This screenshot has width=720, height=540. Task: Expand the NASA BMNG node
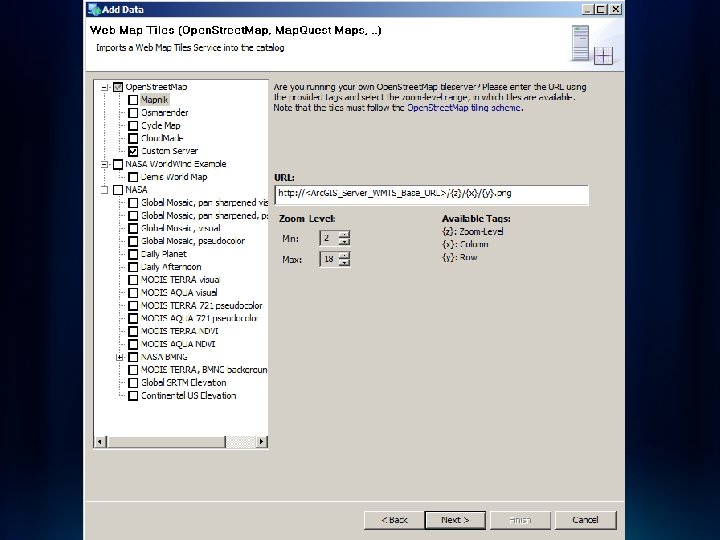pos(120,357)
